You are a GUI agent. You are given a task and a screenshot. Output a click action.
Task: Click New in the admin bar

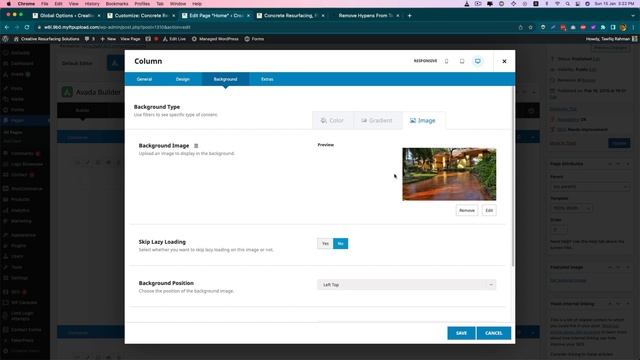(108, 39)
